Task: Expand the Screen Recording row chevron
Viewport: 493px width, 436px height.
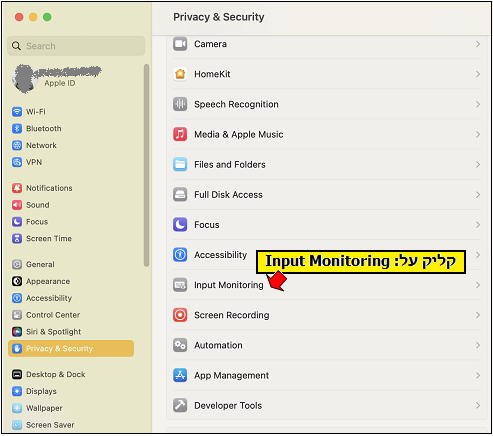Action: pyautogui.click(x=478, y=315)
